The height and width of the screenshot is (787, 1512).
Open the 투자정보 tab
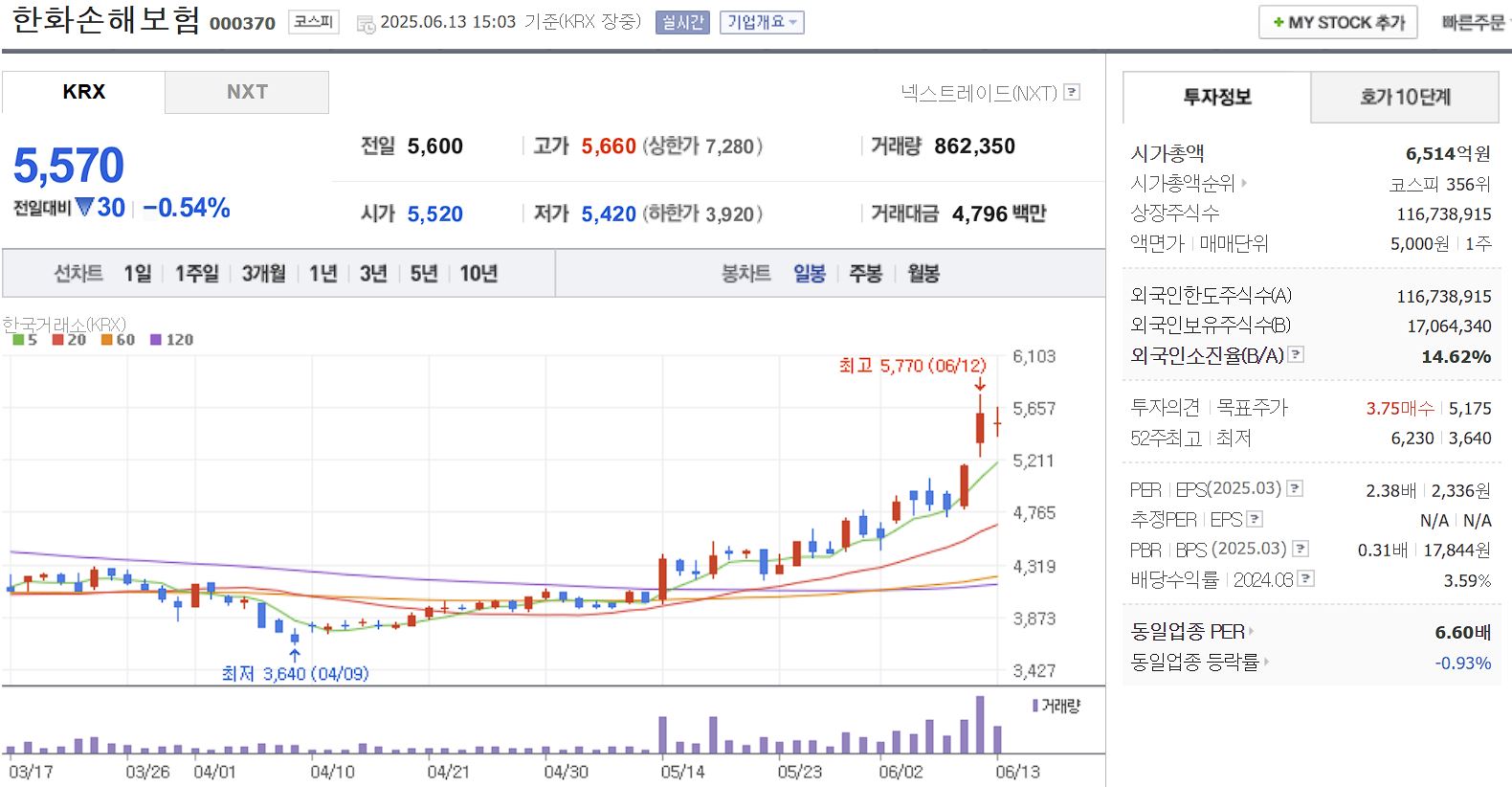(1216, 97)
